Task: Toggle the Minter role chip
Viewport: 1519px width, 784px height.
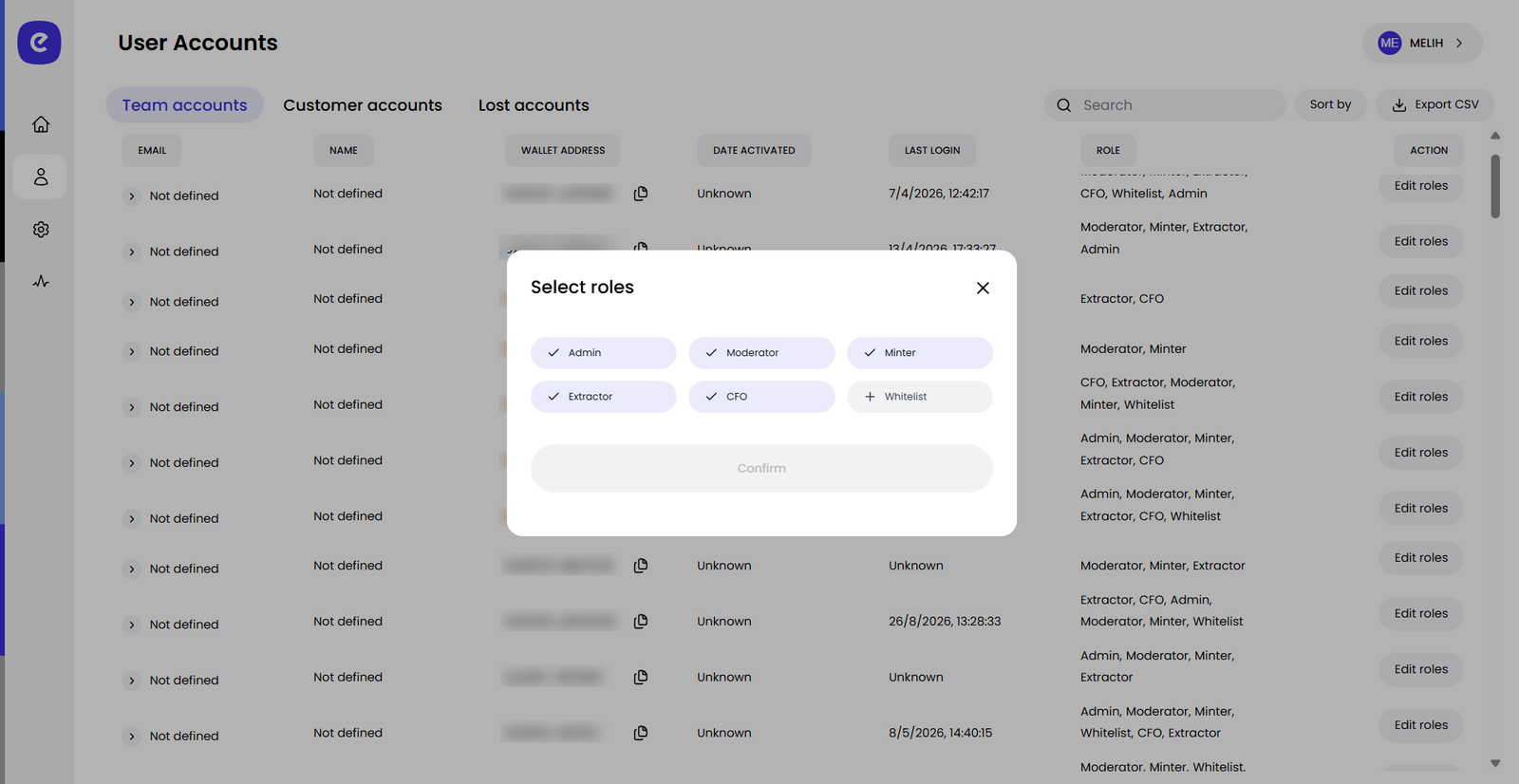Action: tap(920, 353)
